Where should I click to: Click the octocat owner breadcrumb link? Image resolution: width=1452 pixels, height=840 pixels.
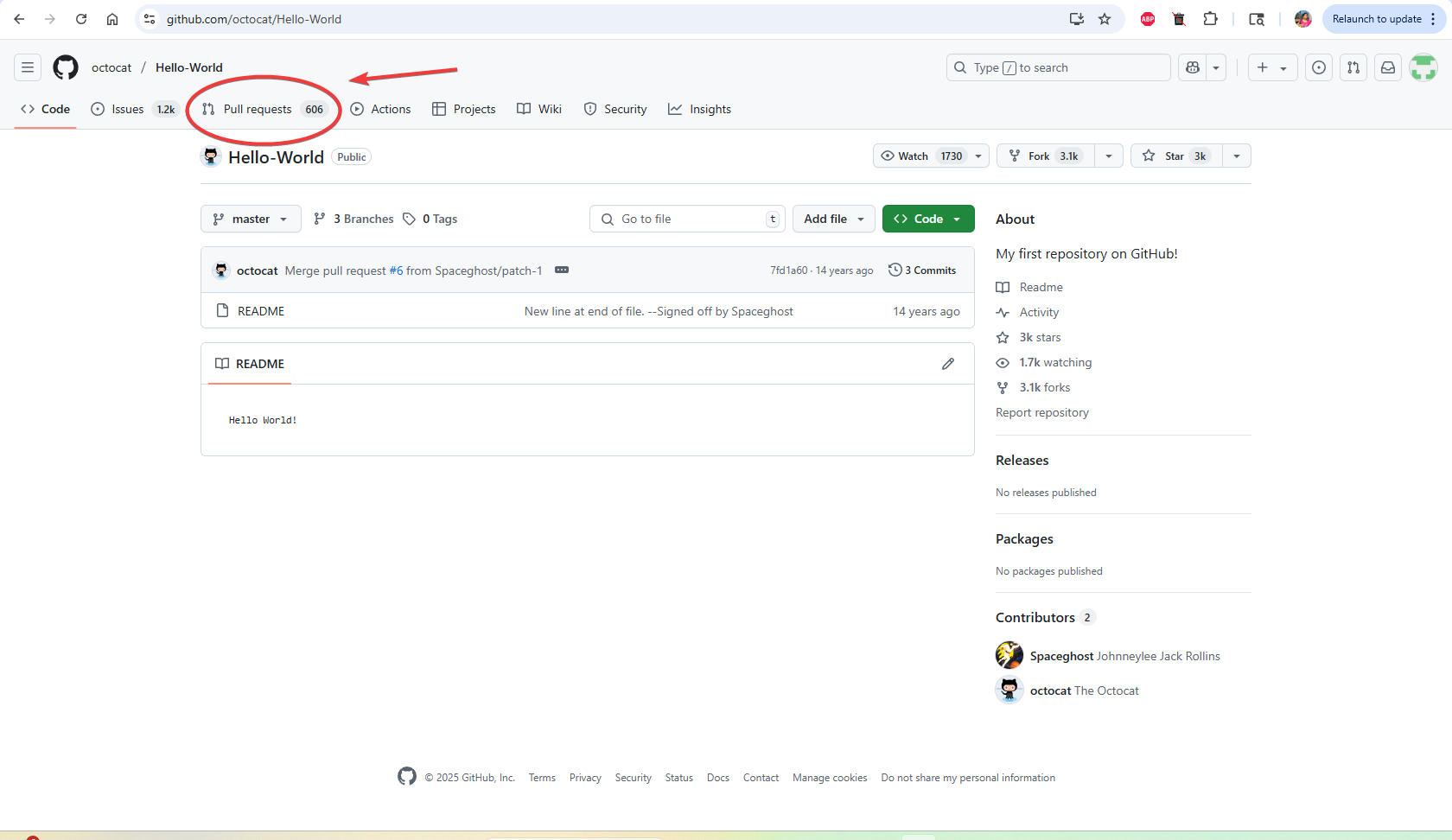tap(111, 67)
